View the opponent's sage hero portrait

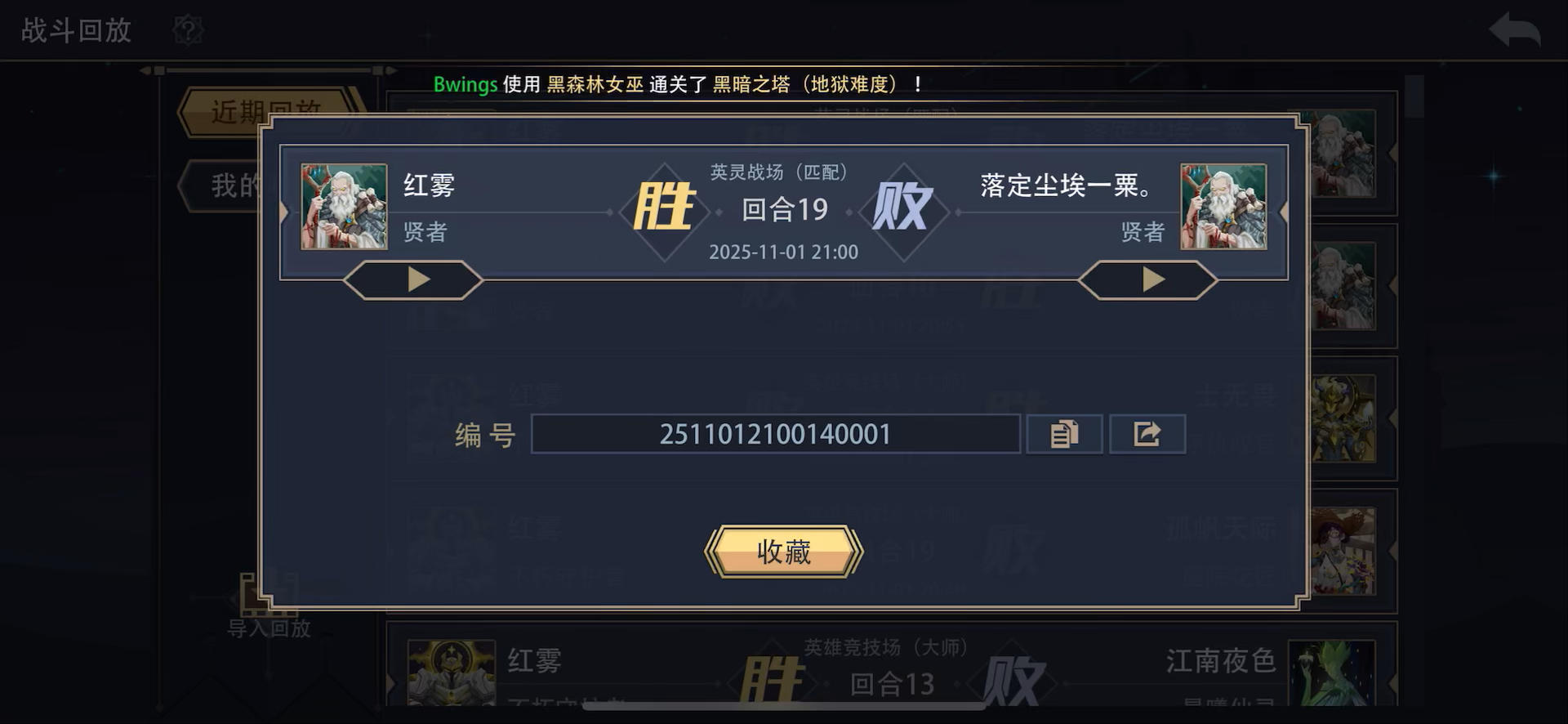coord(1223,207)
